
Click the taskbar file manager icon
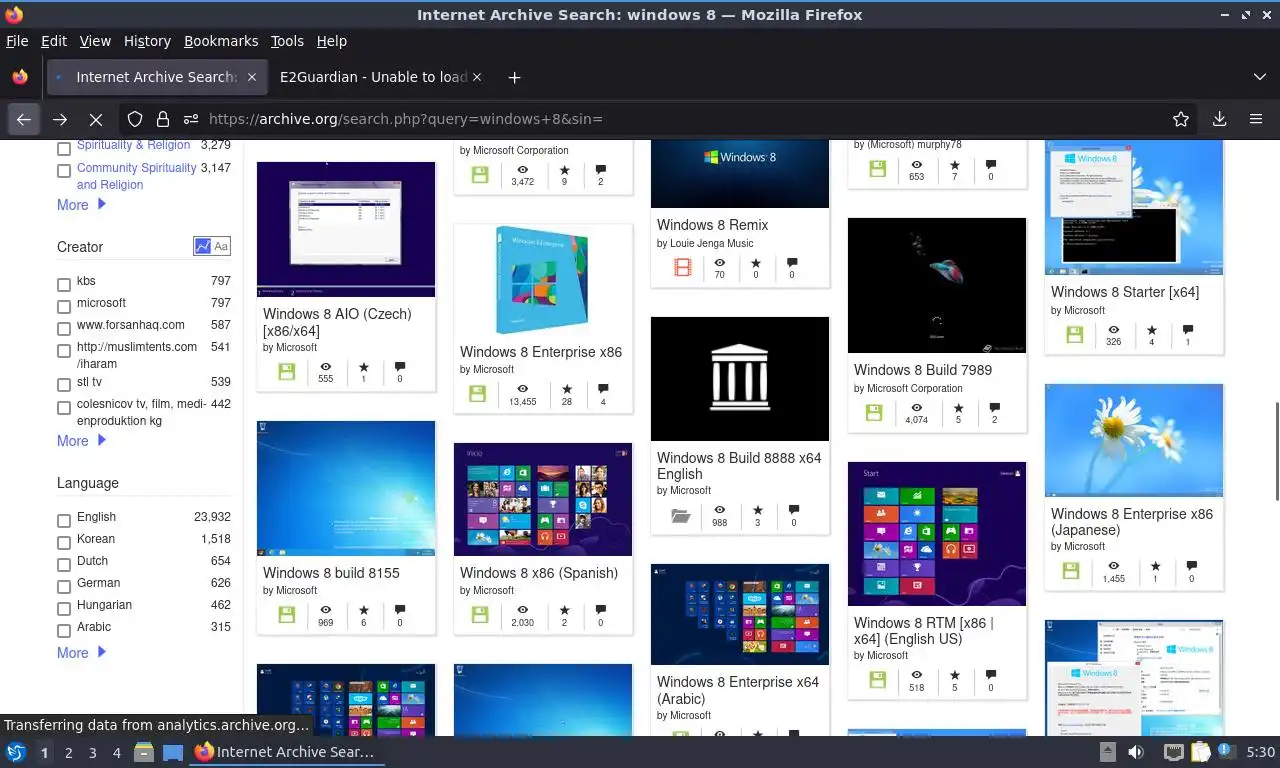(x=143, y=752)
